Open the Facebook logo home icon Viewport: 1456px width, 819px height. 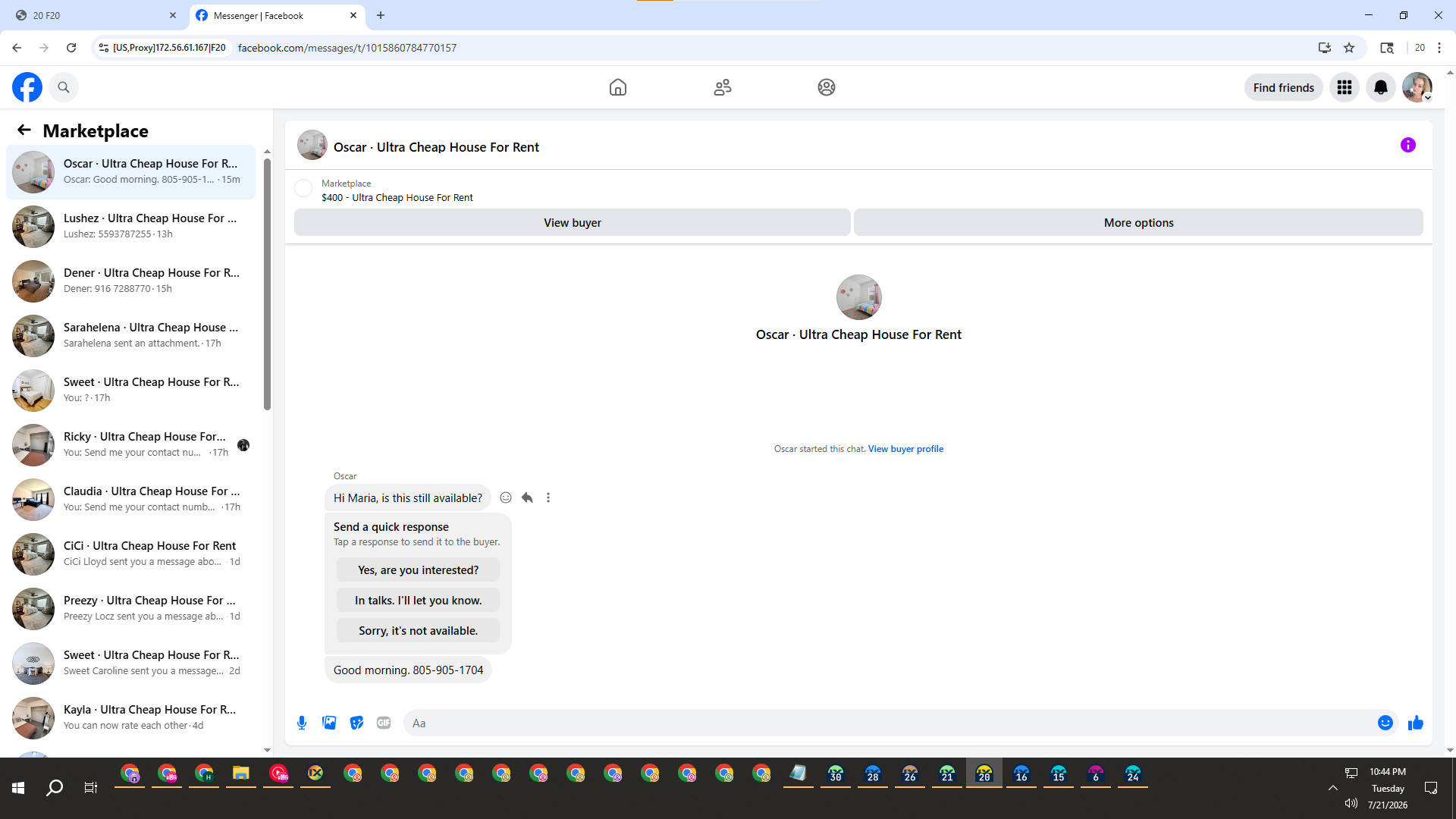tap(27, 87)
